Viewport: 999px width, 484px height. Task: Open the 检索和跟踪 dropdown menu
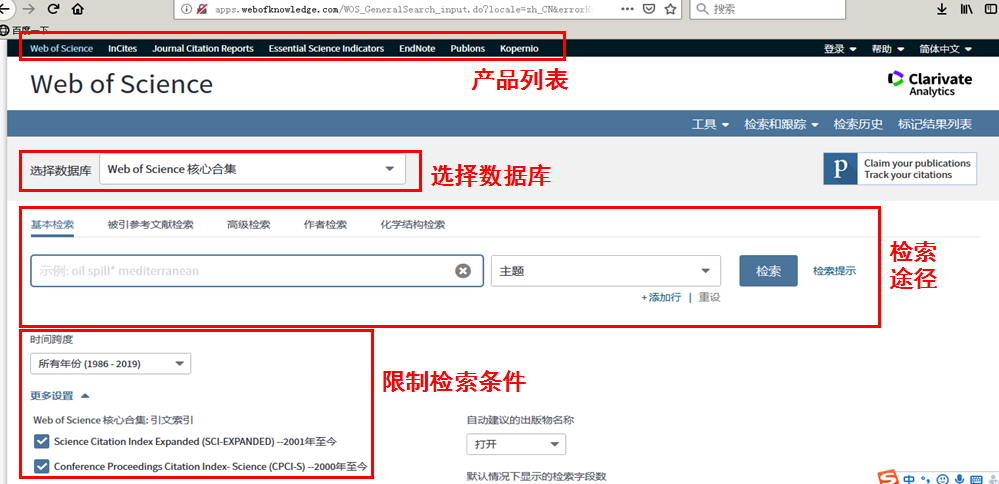781,124
